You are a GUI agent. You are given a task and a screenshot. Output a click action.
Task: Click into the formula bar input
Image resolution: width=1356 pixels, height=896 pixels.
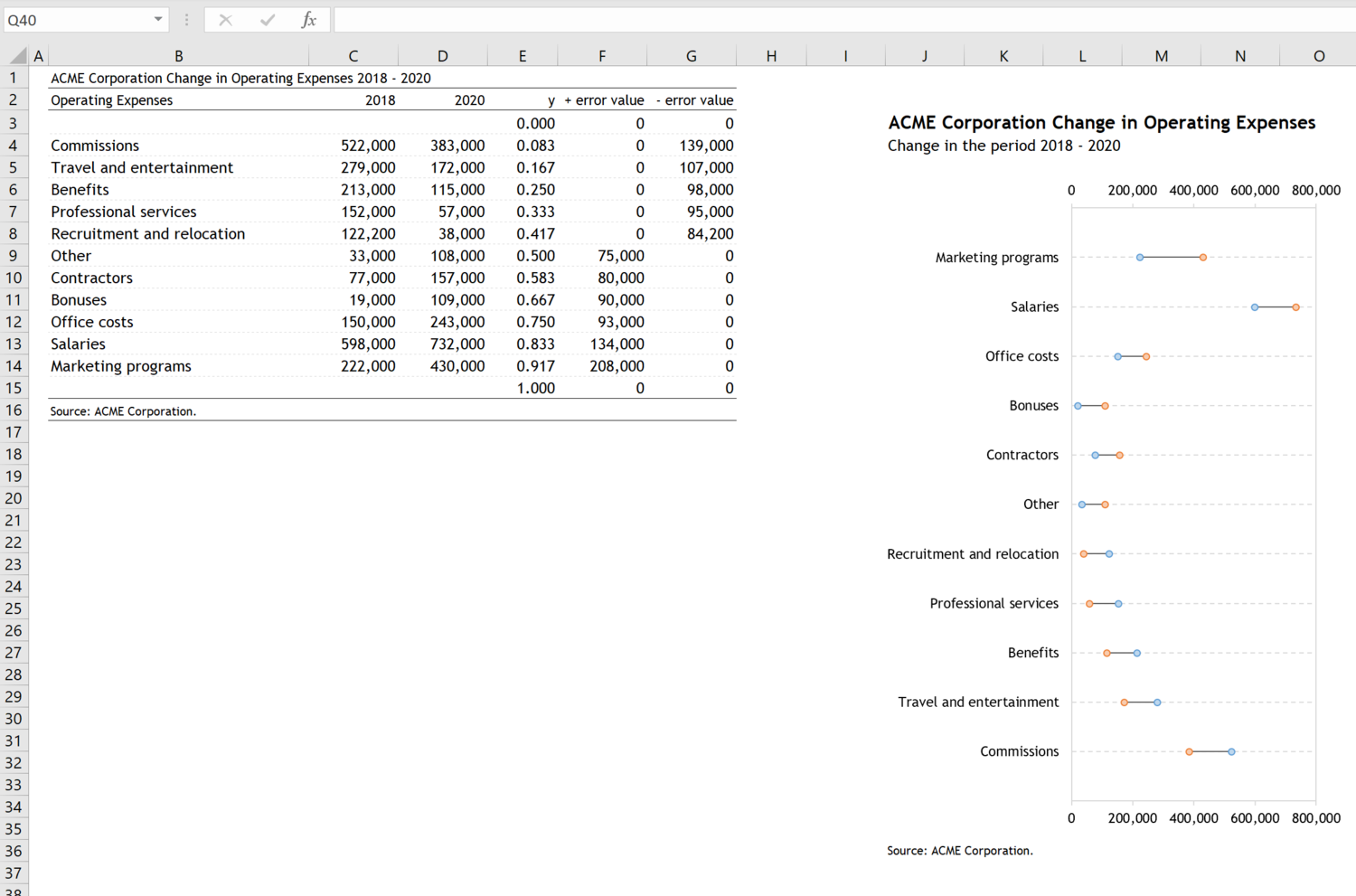click(843, 20)
